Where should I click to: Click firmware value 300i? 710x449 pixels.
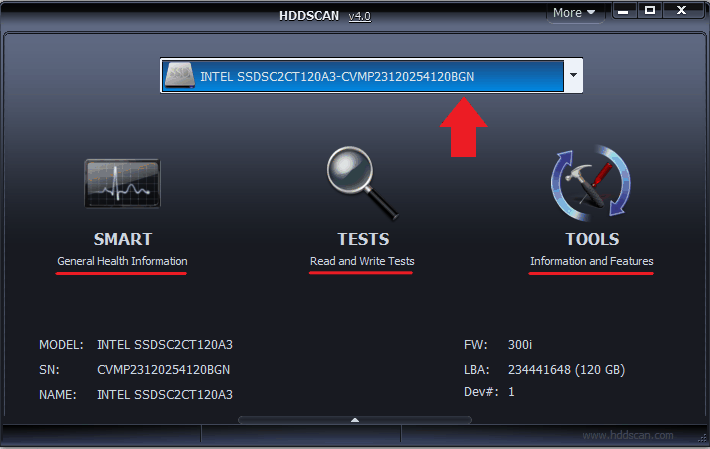[520, 345]
